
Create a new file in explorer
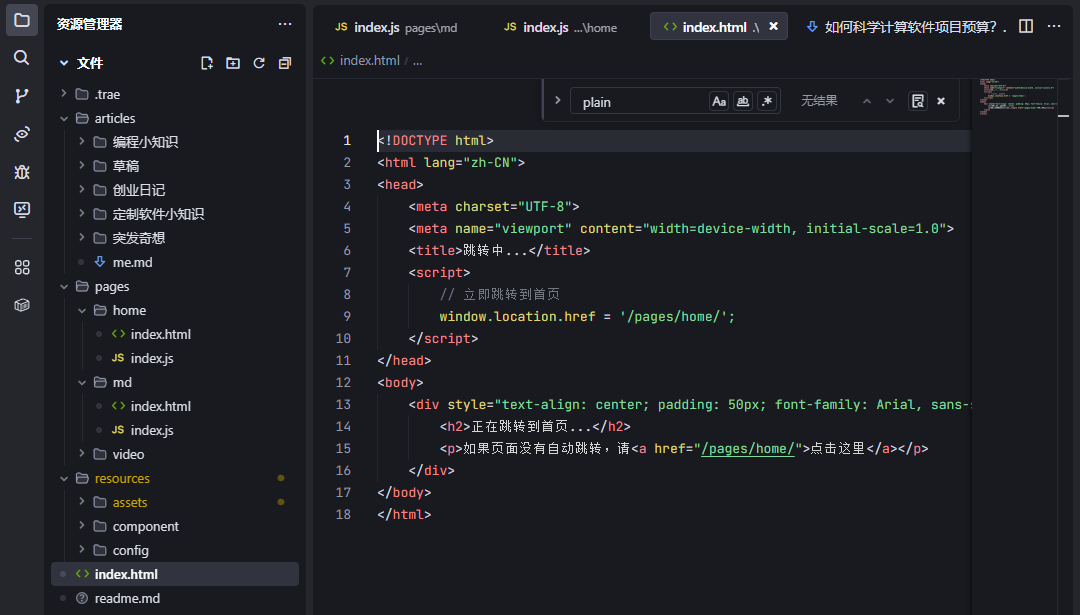point(207,63)
